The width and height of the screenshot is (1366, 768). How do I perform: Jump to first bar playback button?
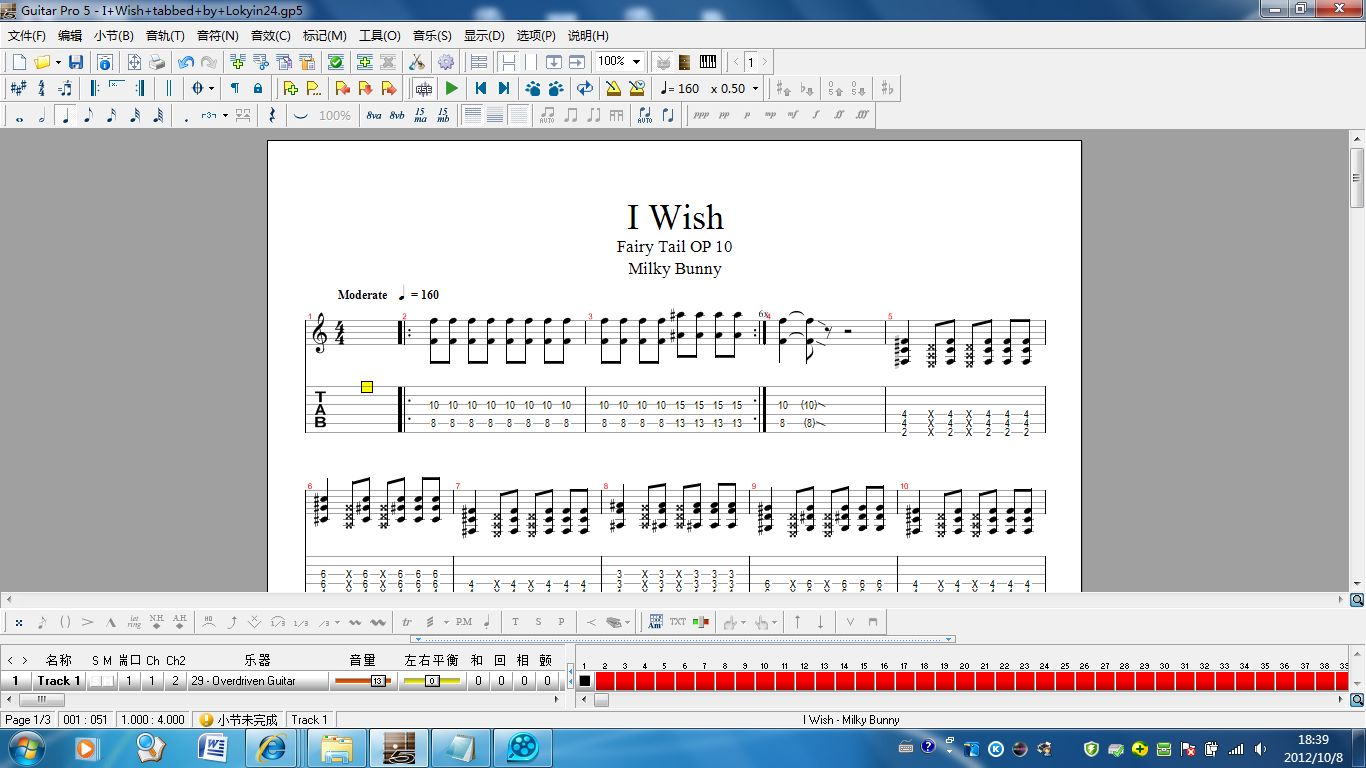tap(481, 88)
